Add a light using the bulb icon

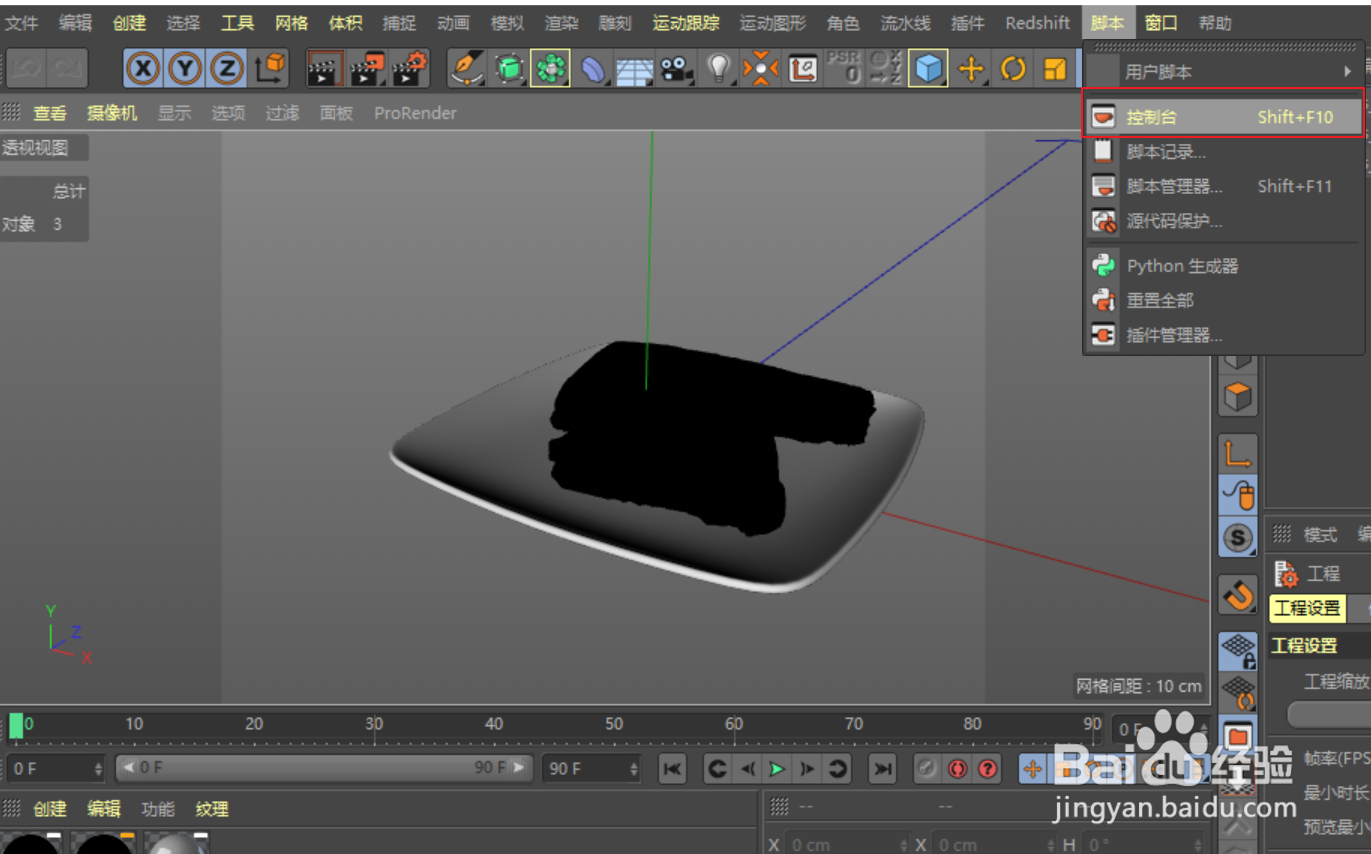(718, 68)
